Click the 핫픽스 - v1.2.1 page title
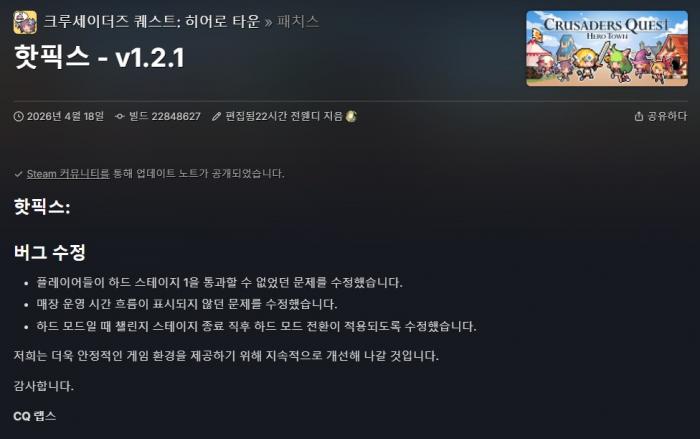Viewport: 700px width, 439px height. (x=99, y=57)
